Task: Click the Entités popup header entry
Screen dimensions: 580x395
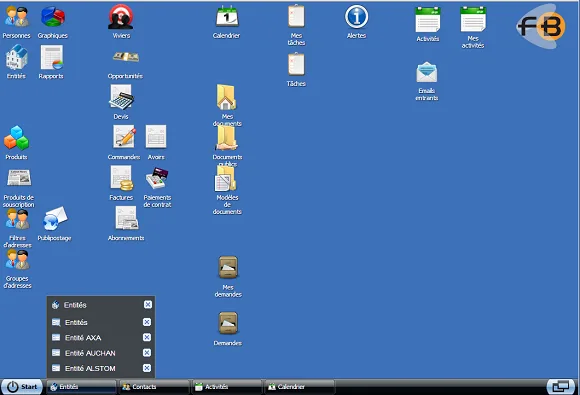Action: point(94,305)
